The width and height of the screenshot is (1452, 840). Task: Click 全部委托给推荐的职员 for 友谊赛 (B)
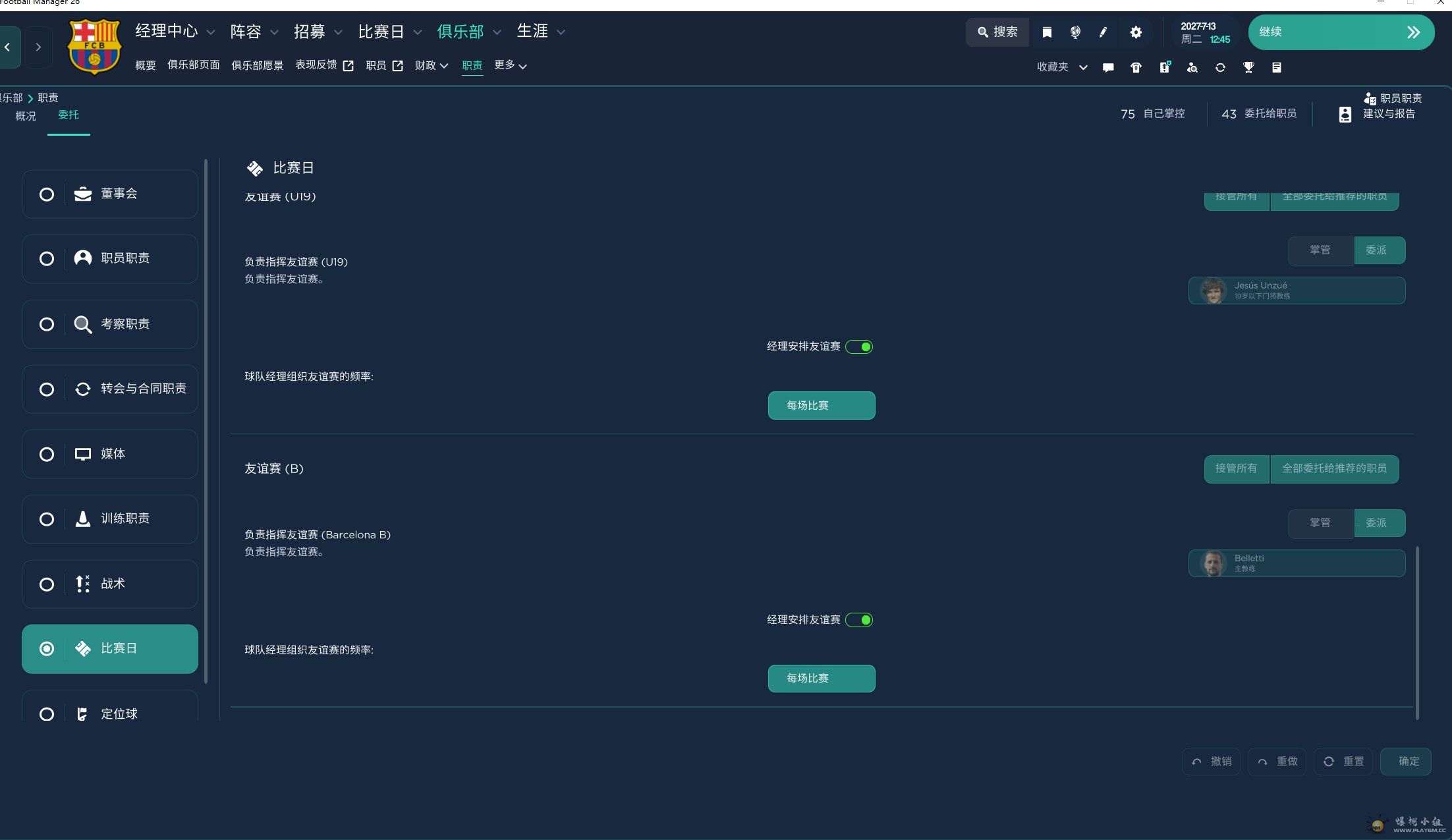(1335, 469)
